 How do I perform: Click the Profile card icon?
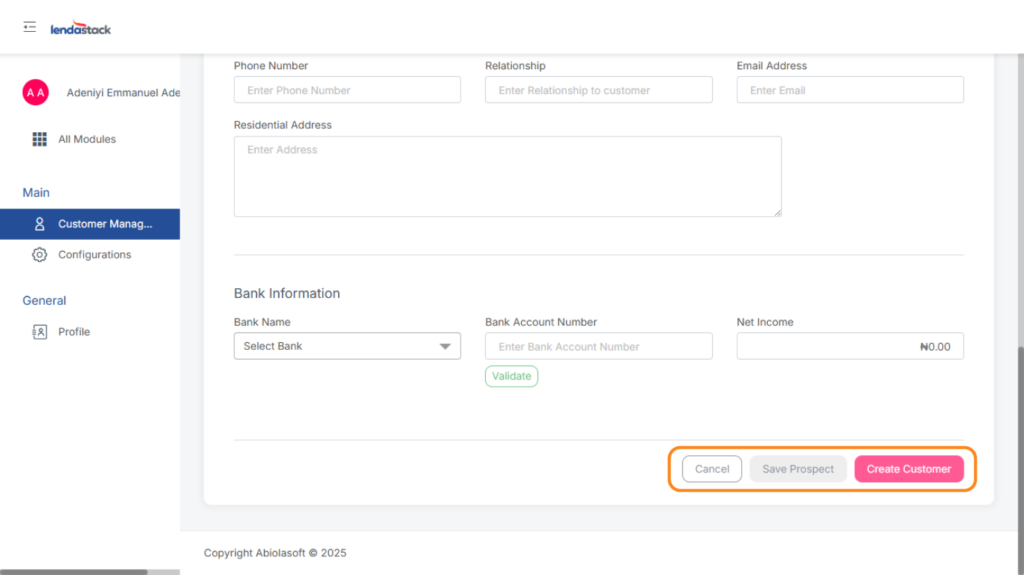pos(40,332)
